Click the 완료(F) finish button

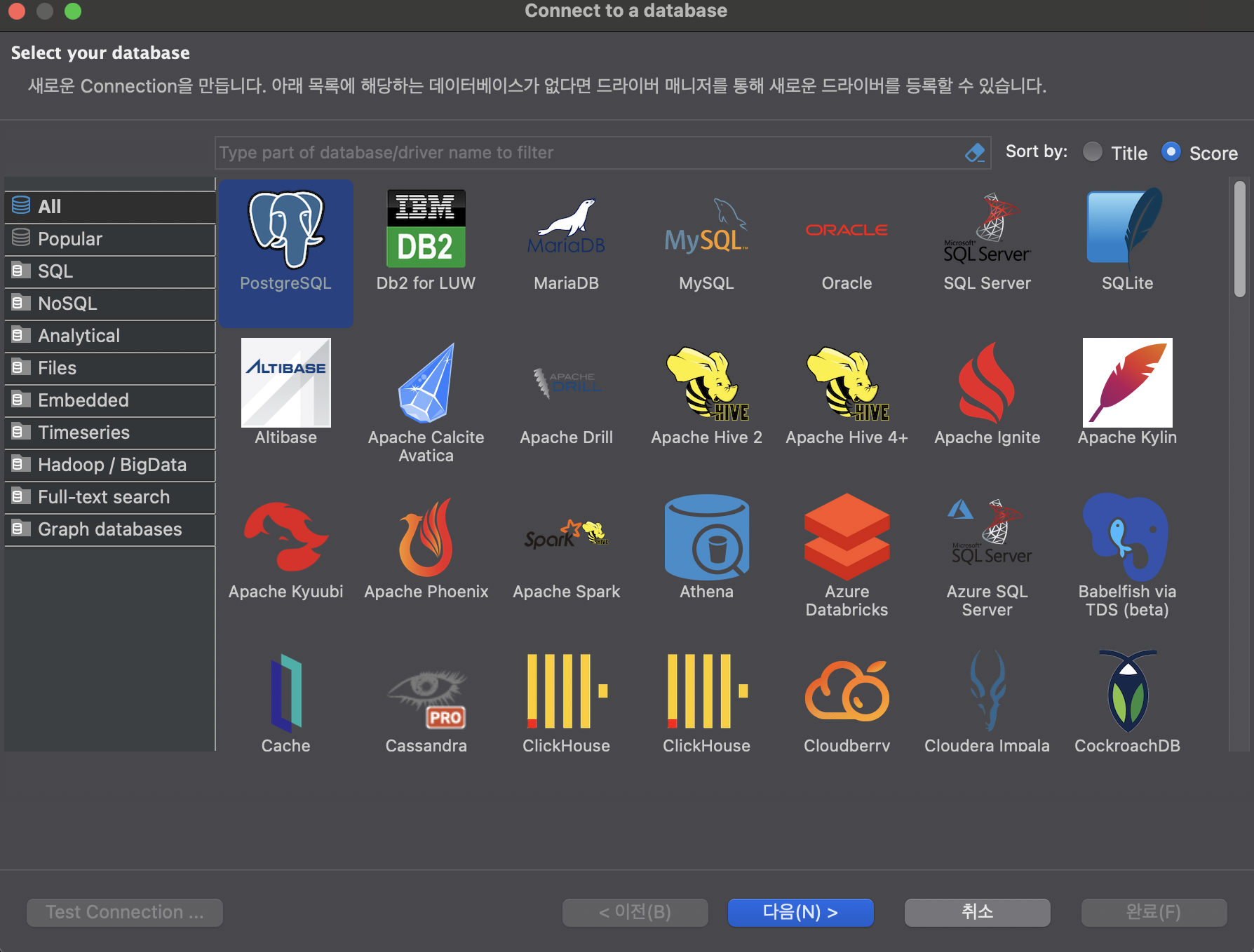point(1154,912)
